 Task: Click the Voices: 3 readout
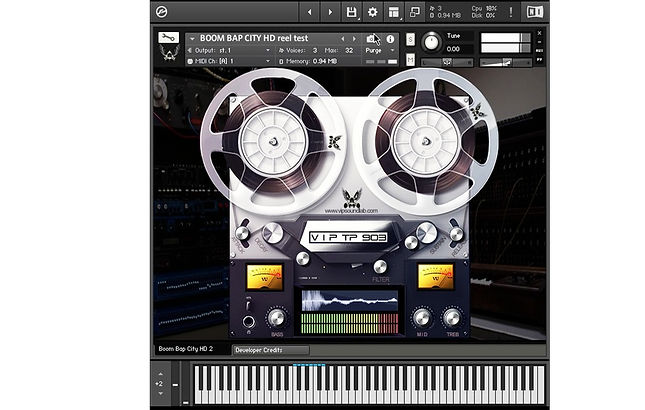click(298, 50)
